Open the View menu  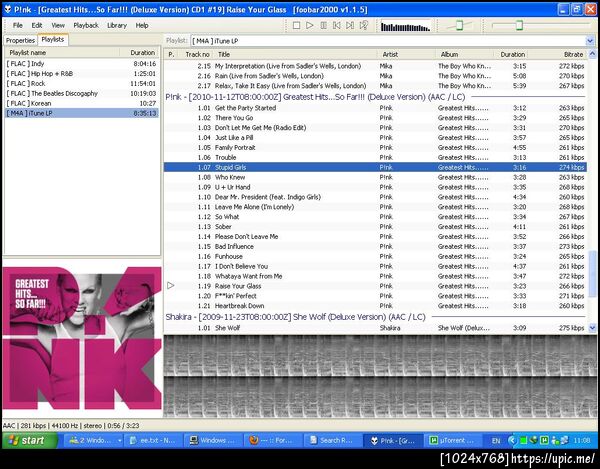pos(58,25)
